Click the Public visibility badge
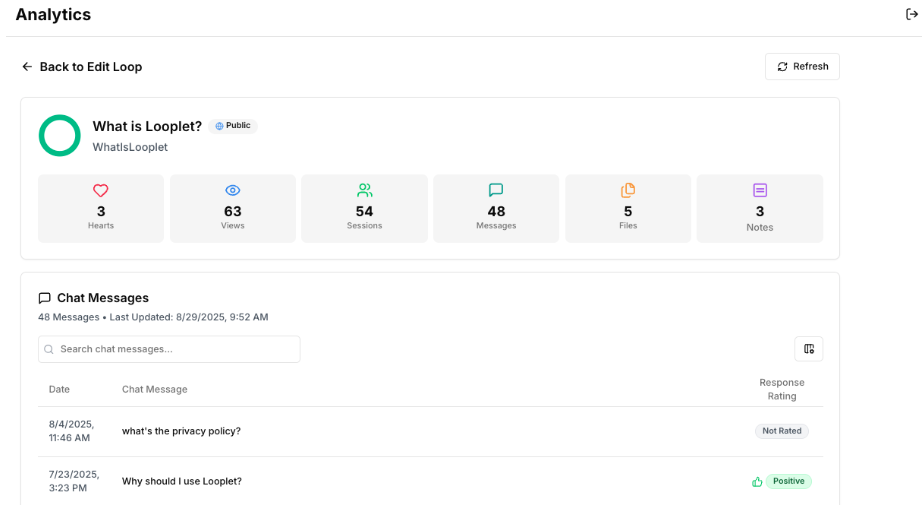The width and height of the screenshot is (923, 505). (x=233, y=125)
